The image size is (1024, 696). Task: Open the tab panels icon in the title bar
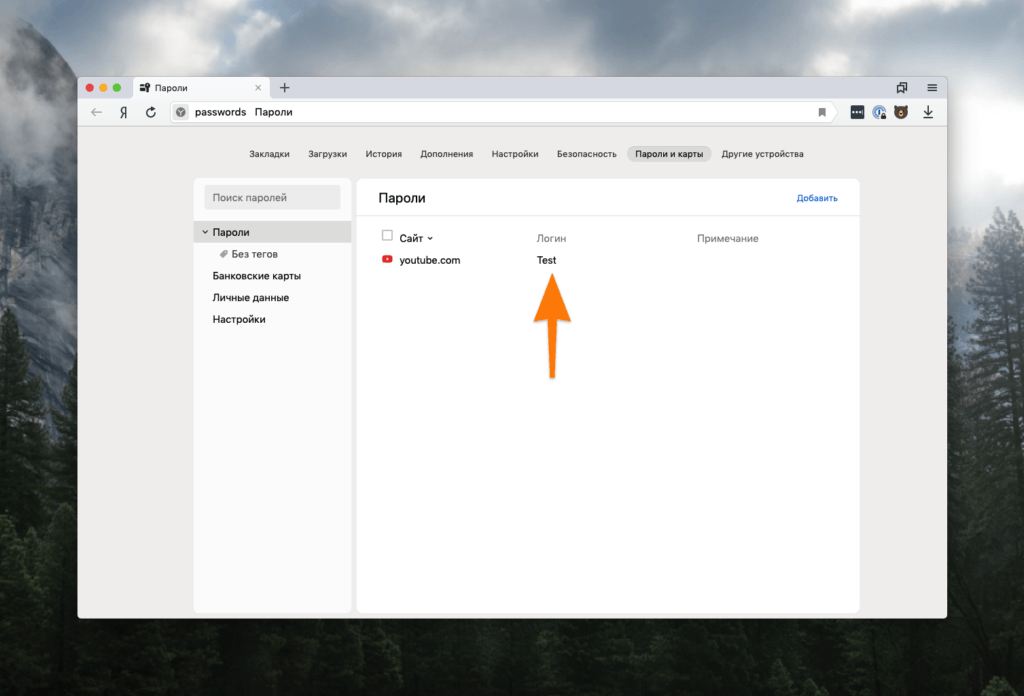tap(902, 87)
